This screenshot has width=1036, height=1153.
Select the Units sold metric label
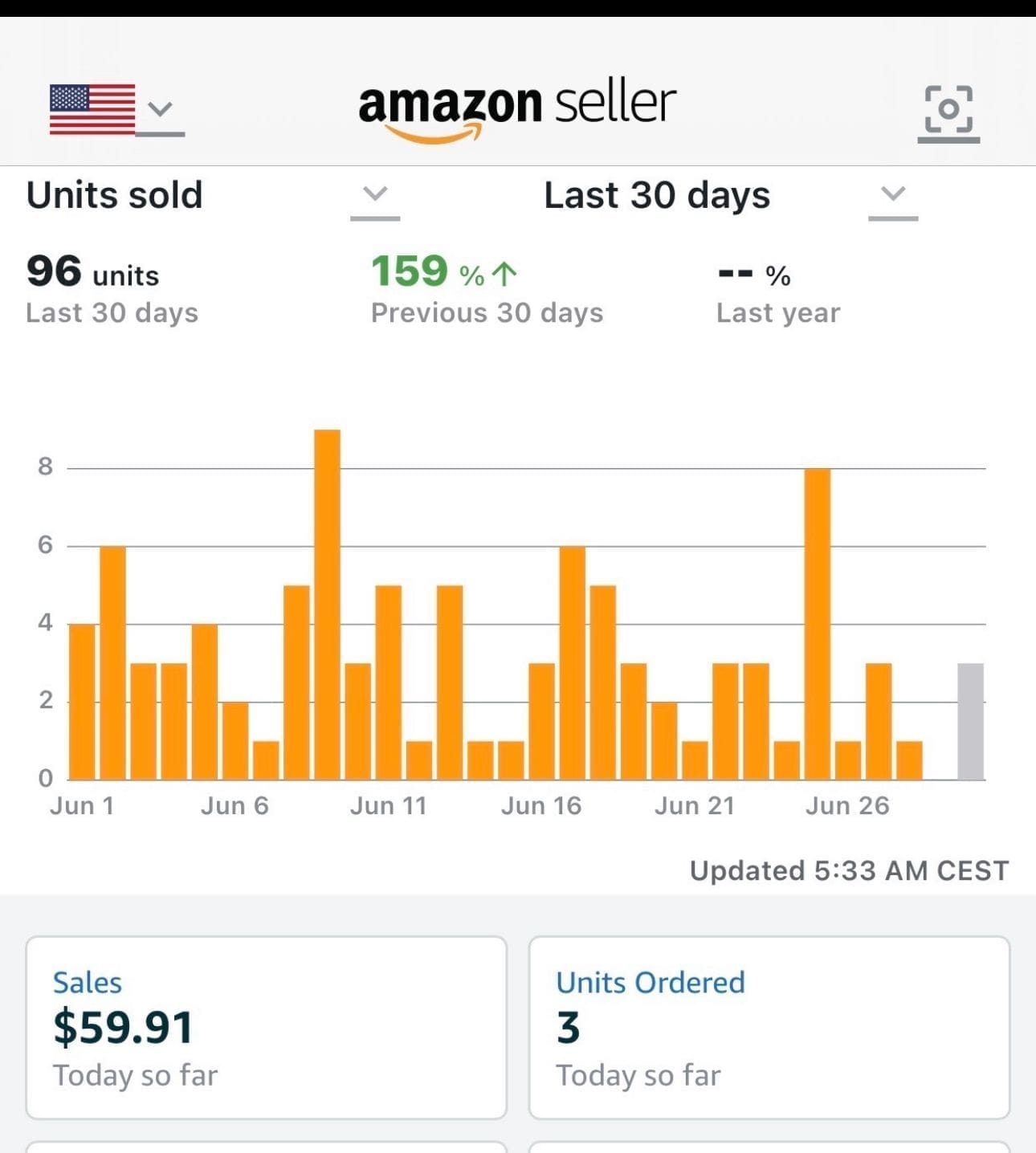coord(115,195)
